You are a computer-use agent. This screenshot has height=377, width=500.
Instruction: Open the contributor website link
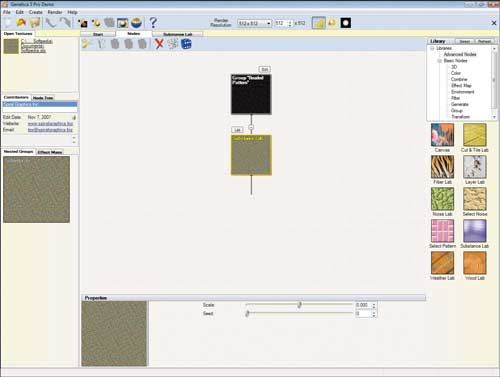tap(50, 124)
